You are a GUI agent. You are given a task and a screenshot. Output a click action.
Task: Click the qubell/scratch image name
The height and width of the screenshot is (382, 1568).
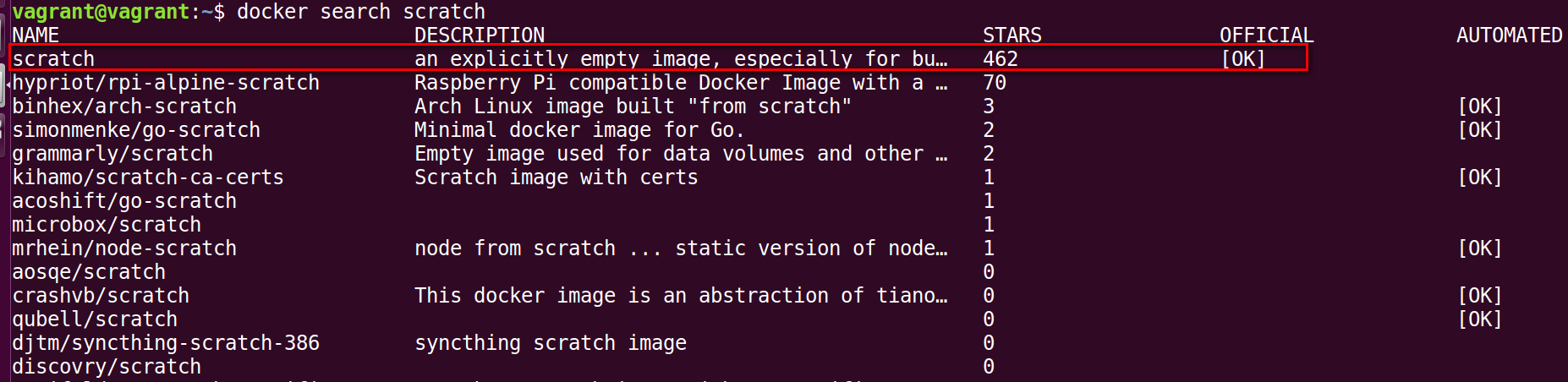(95, 319)
